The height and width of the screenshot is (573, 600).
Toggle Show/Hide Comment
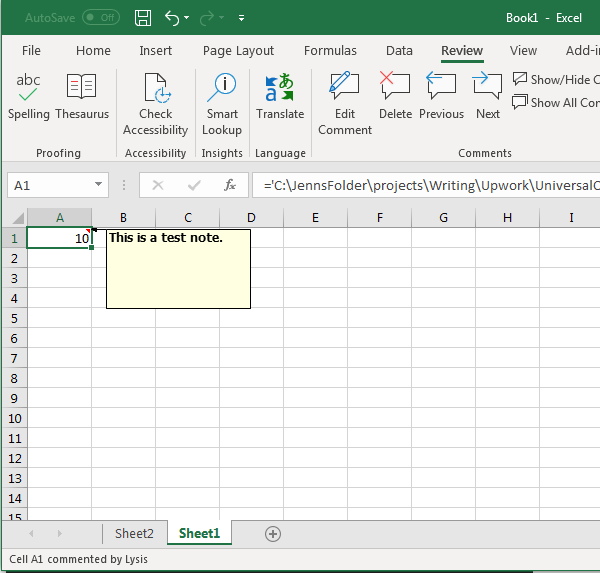coord(556,79)
